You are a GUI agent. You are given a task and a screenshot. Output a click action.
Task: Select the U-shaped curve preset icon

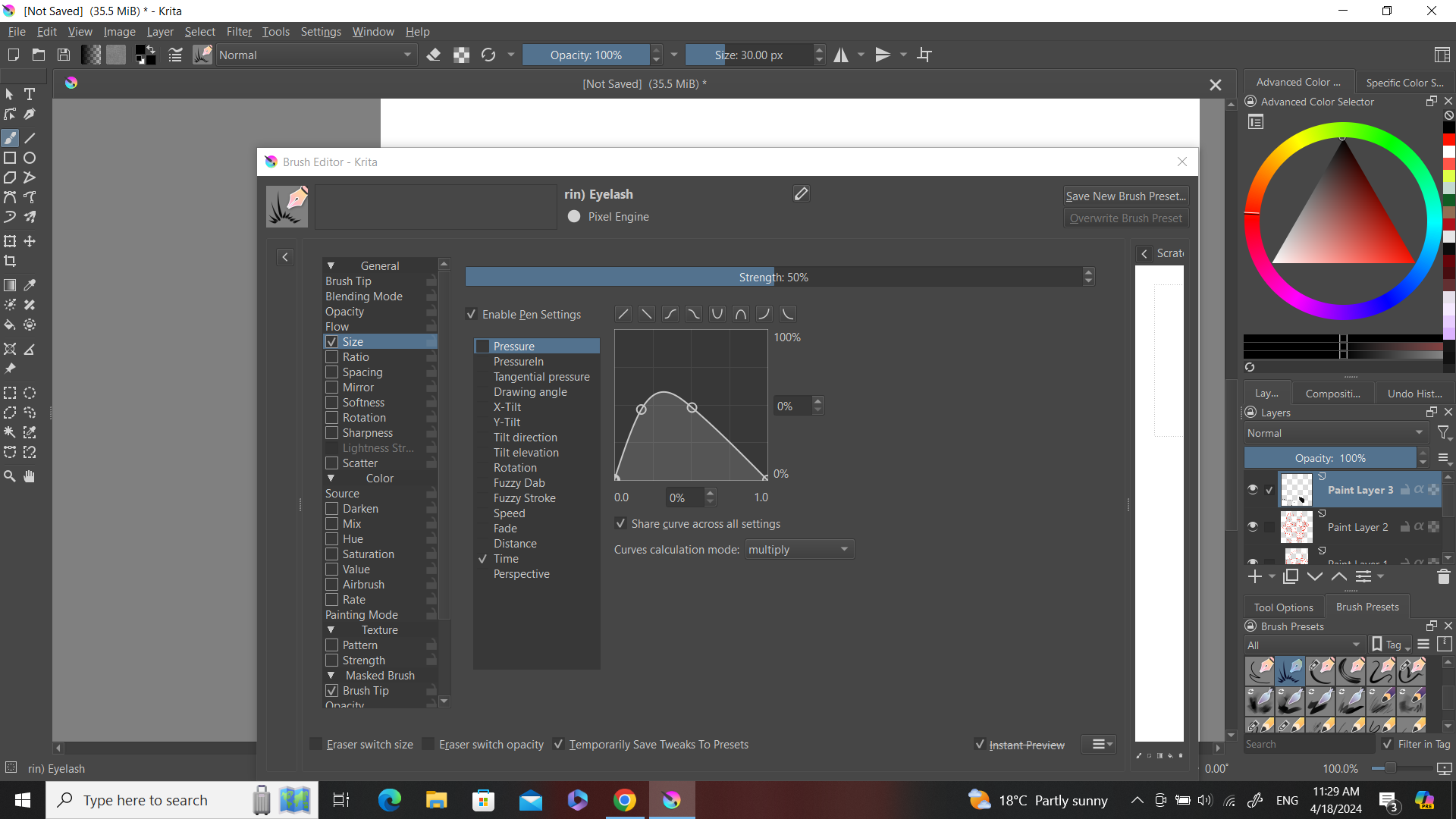pyautogui.click(x=717, y=314)
